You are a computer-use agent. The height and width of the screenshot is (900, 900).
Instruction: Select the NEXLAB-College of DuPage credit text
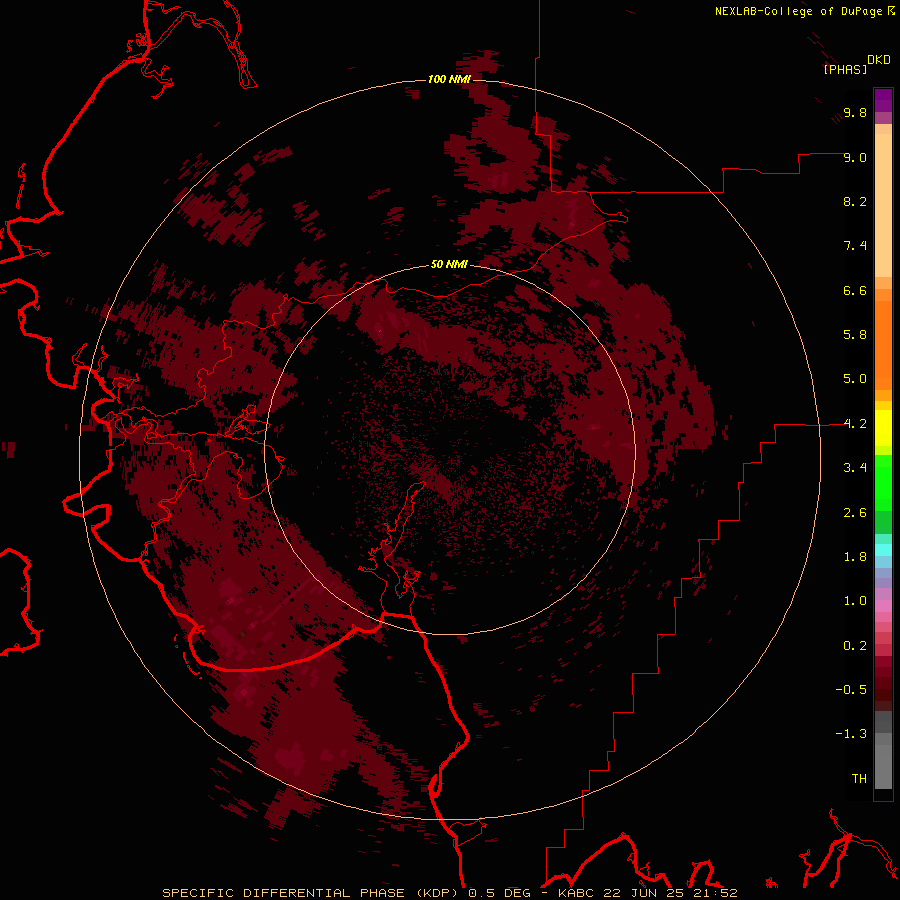pyautogui.click(x=798, y=11)
